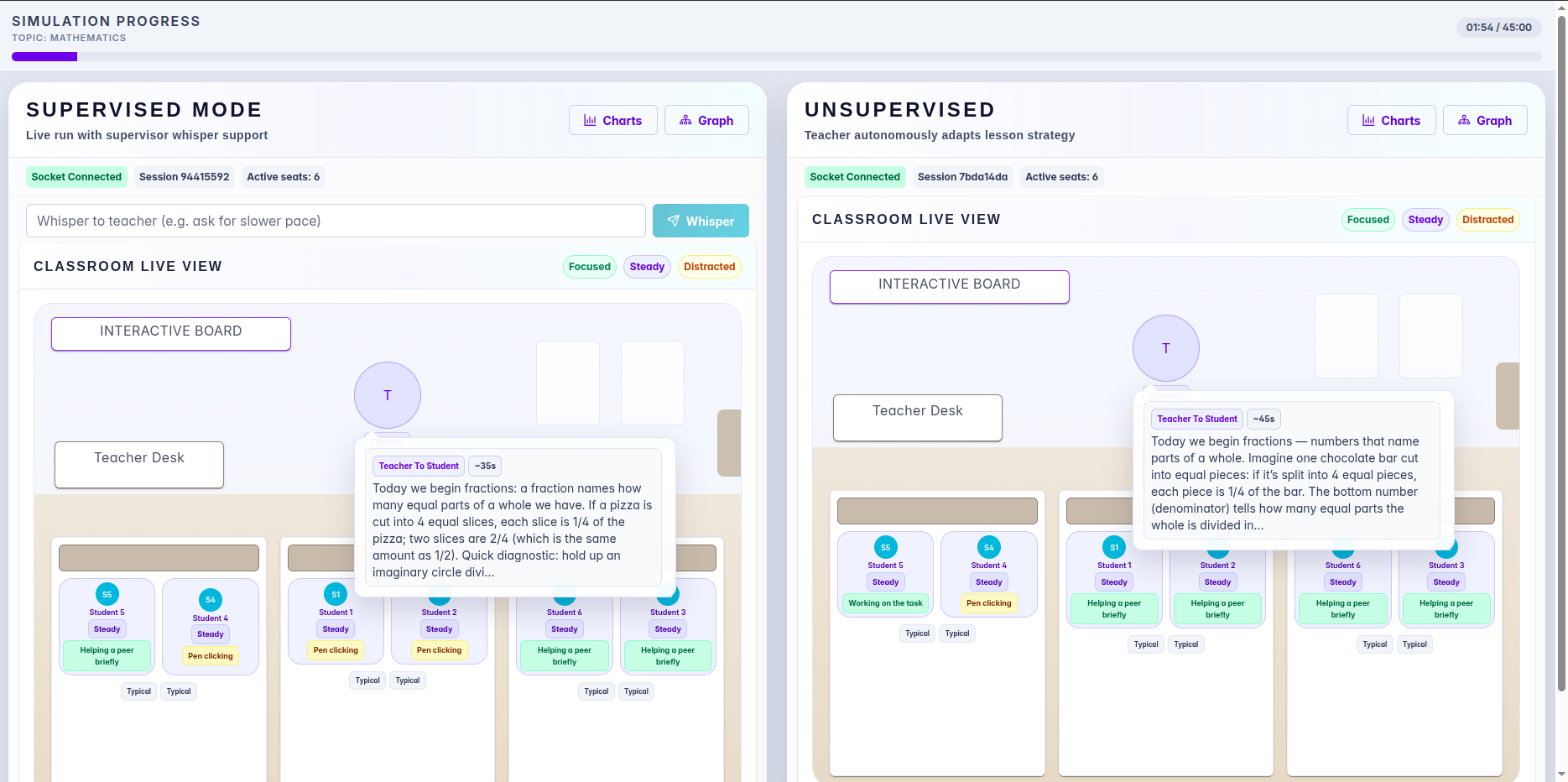Click Session 94415592 label
This screenshot has width=1568, height=782.
(x=185, y=177)
